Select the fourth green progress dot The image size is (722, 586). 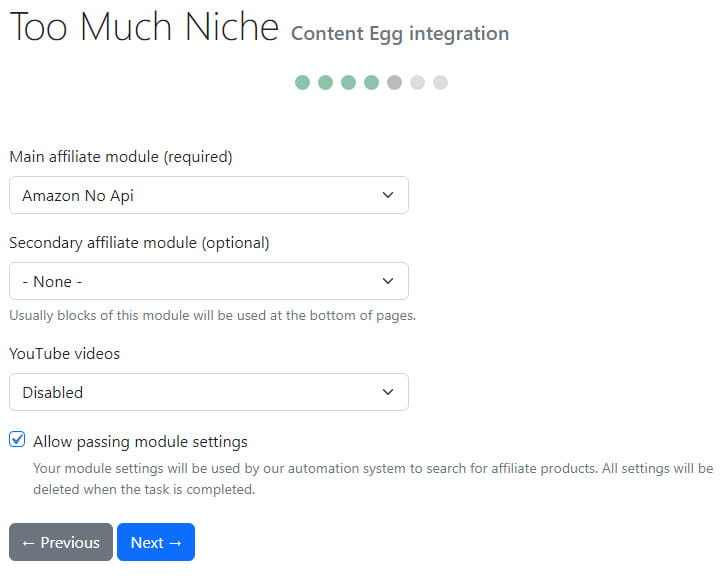[372, 82]
